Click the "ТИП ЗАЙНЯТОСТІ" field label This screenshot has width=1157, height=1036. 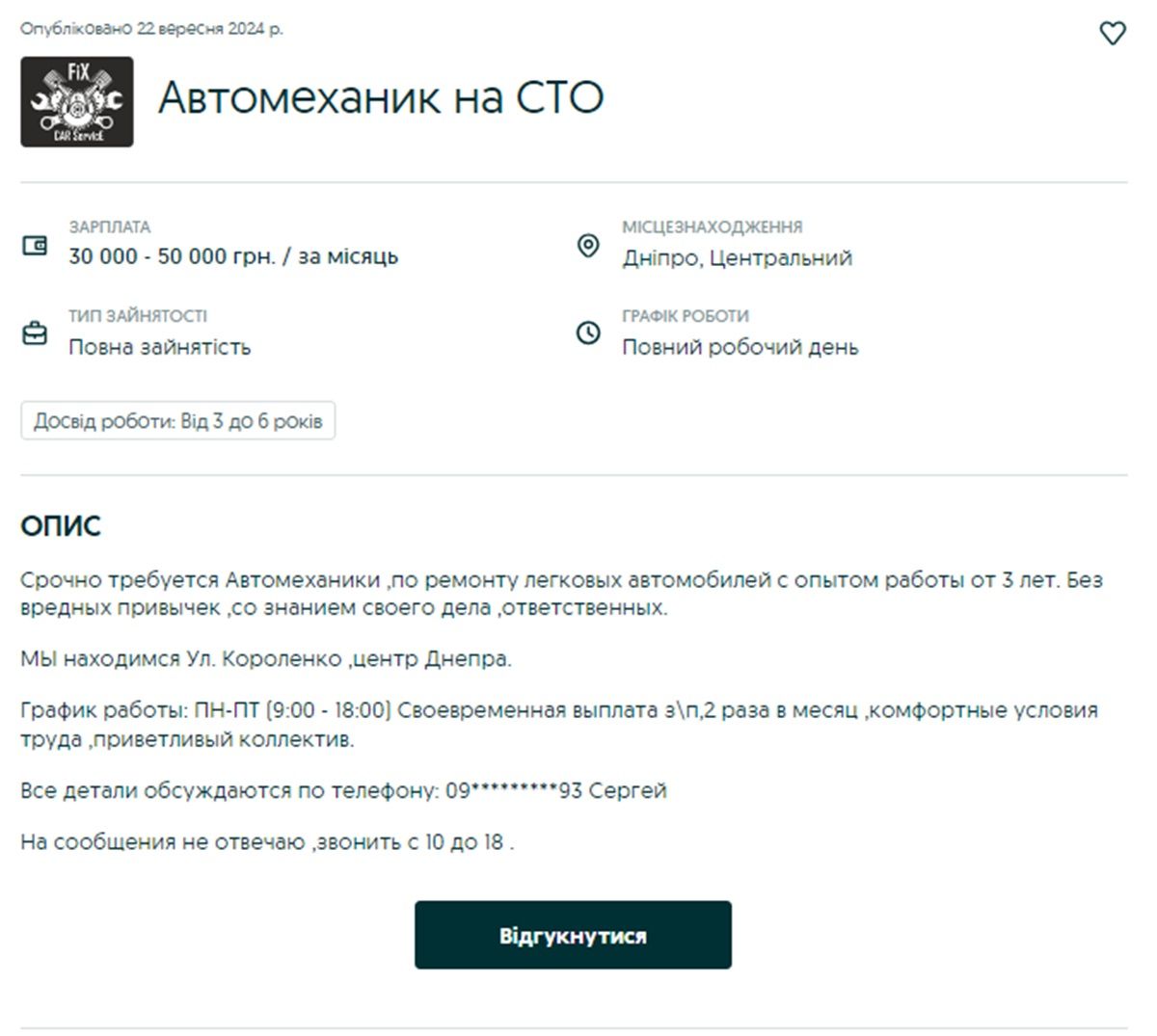pyautogui.click(x=138, y=316)
